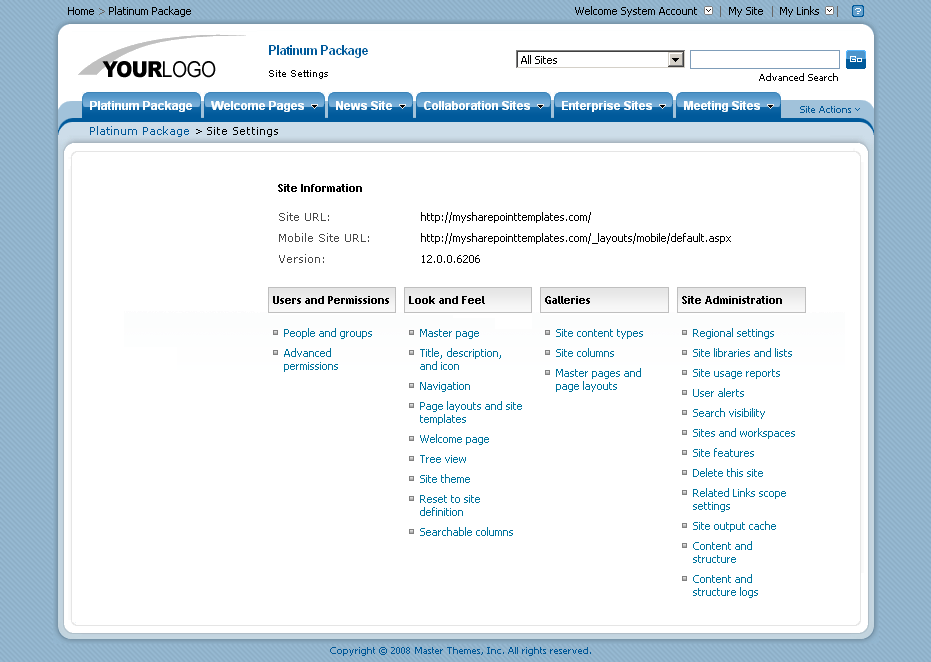Click the Go search icon
Viewport: 931px width, 662px height.
pyautogui.click(x=855, y=59)
